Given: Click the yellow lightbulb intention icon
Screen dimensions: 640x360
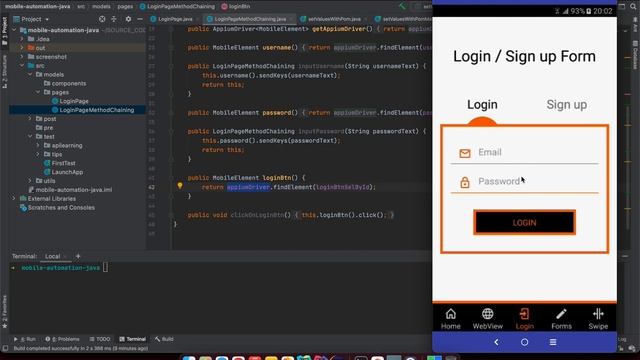Looking at the screenshot, I should pyautogui.click(x=180, y=186).
